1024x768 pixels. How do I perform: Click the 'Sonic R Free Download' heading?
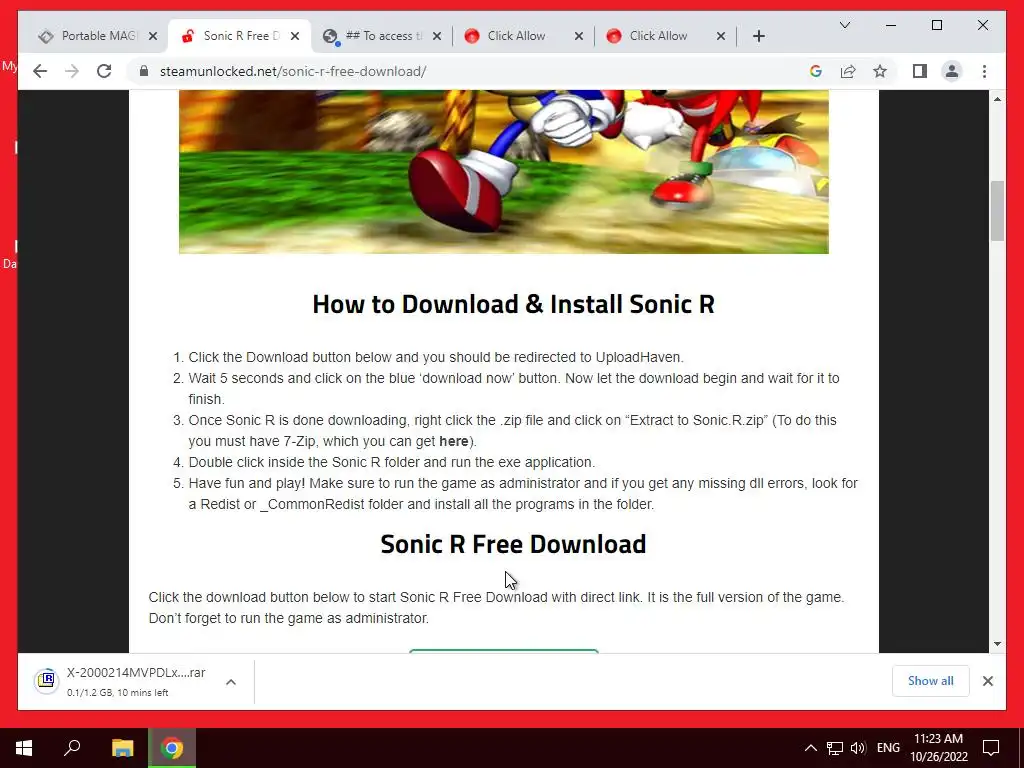coord(513,544)
